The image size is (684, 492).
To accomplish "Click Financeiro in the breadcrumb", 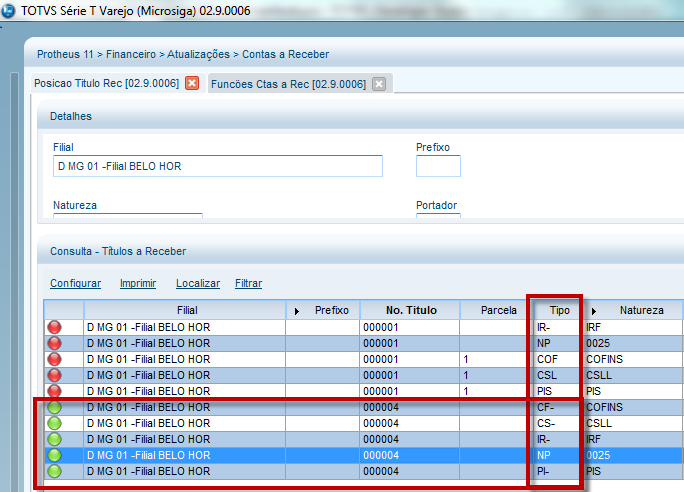I will click(131, 54).
